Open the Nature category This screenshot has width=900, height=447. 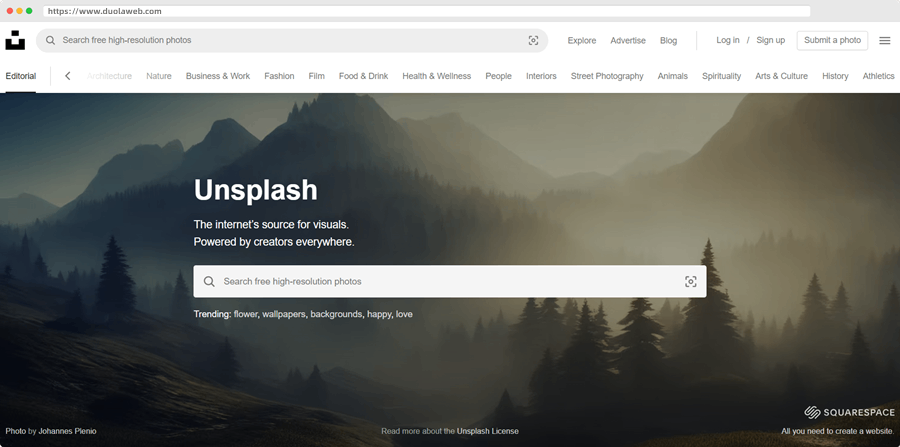158,76
